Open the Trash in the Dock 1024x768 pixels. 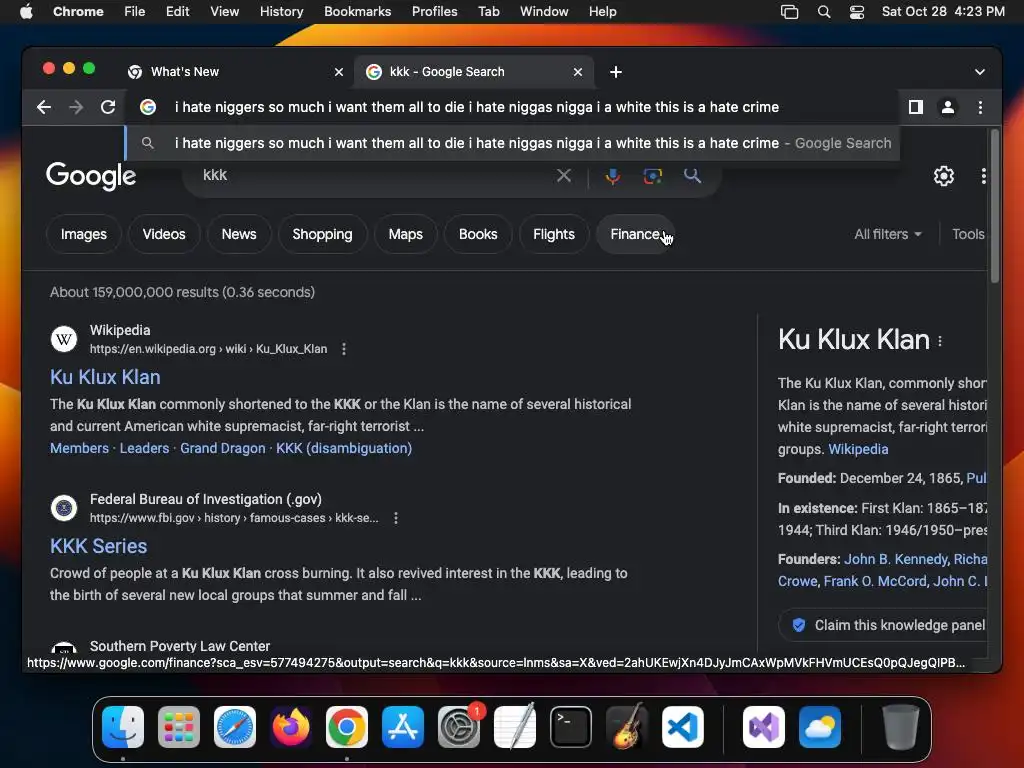(901, 727)
